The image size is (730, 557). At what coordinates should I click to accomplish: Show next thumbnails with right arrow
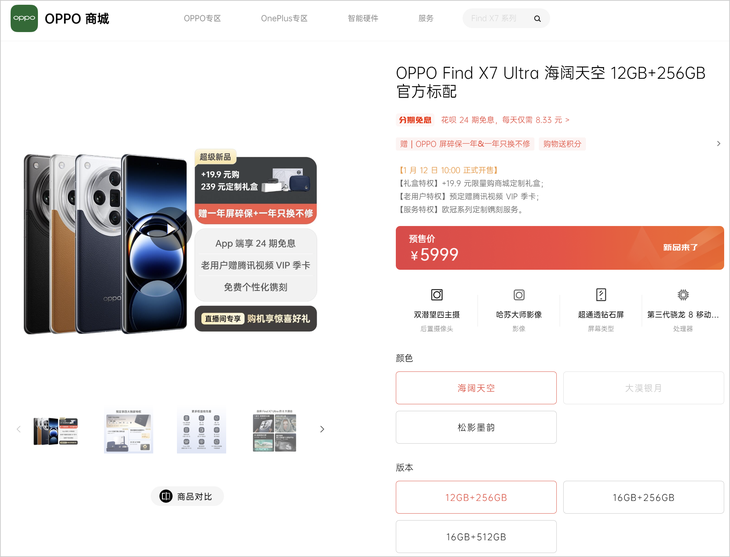pos(322,429)
